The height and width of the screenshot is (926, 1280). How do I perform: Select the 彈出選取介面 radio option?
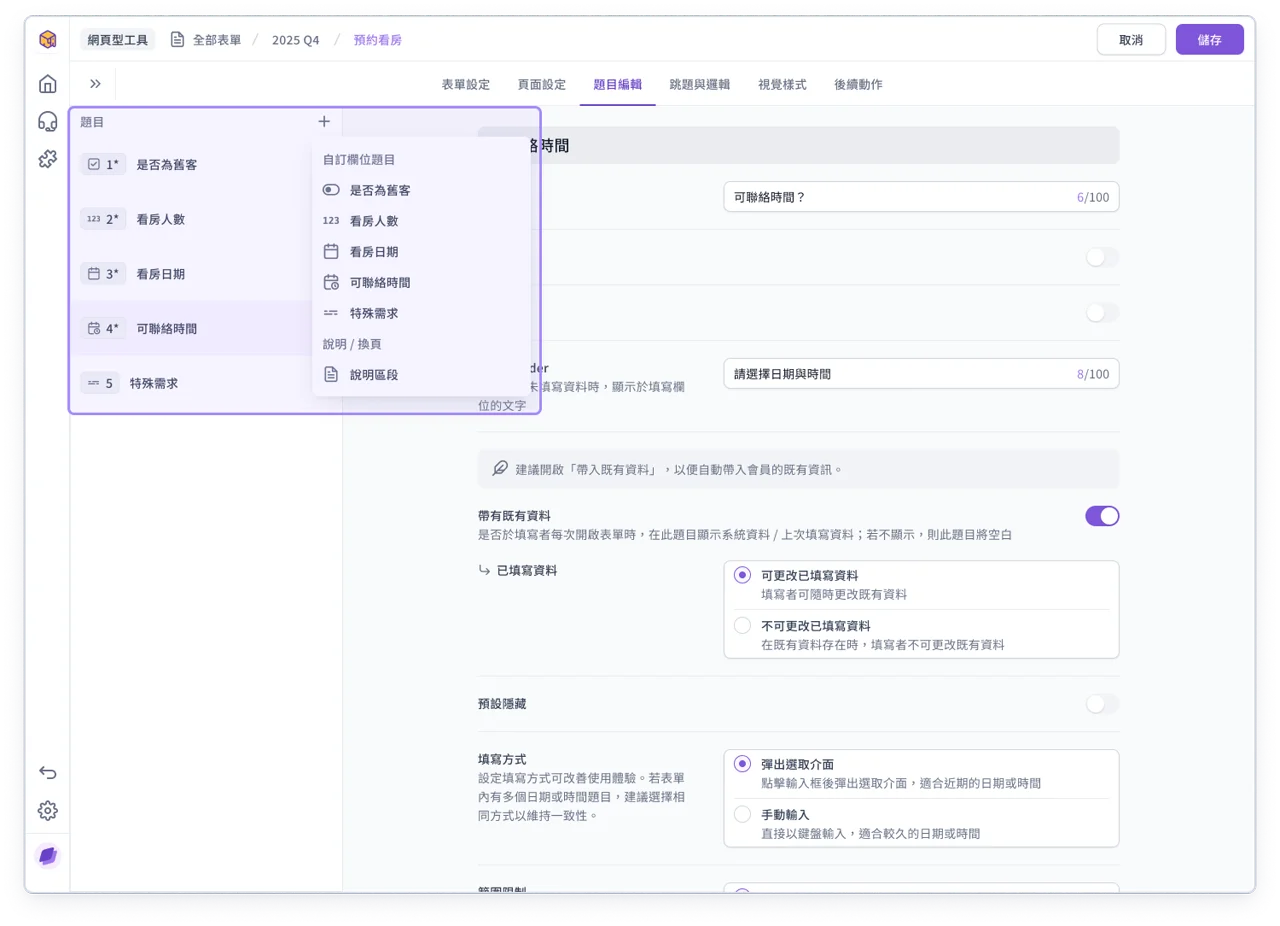click(742, 764)
